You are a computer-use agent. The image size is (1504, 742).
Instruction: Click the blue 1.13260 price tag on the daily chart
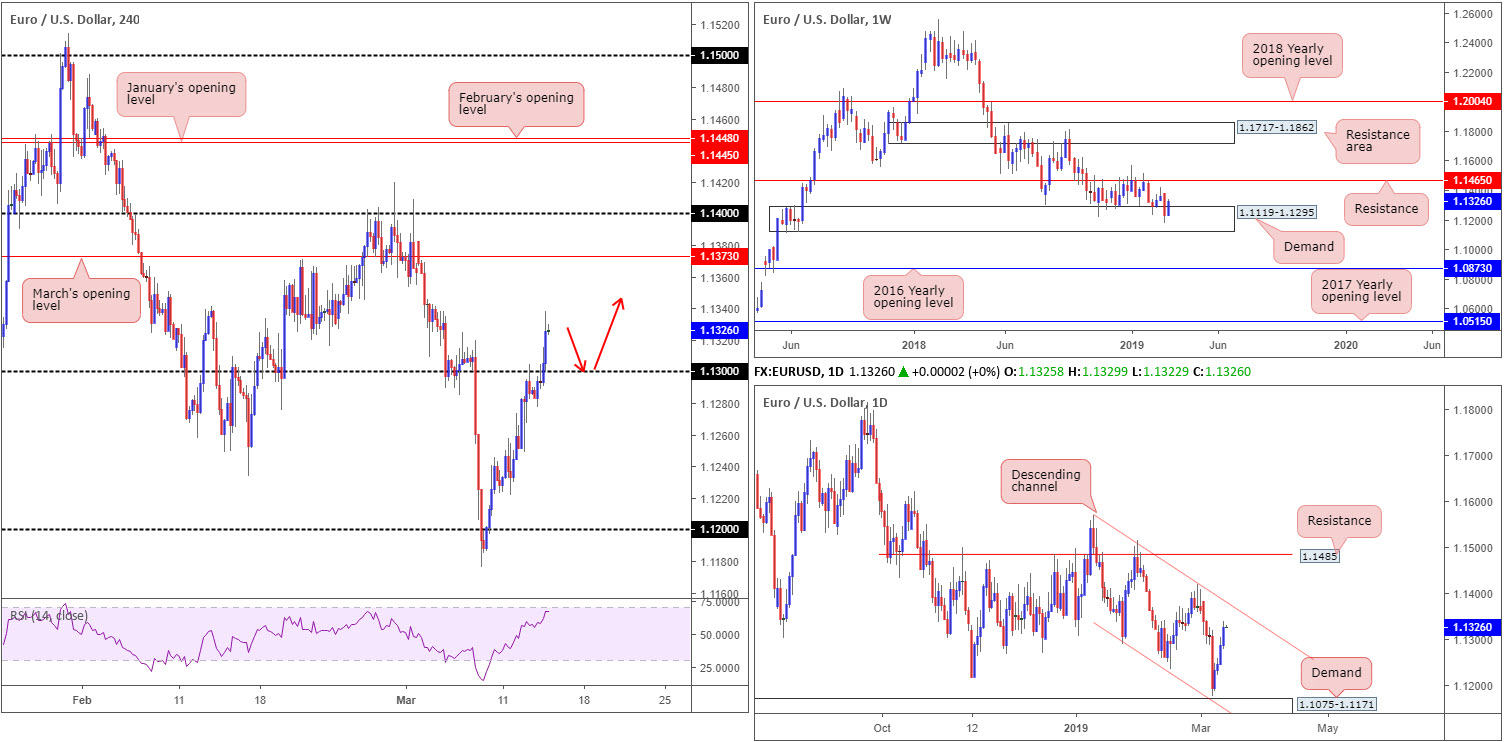tap(1473, 627)
